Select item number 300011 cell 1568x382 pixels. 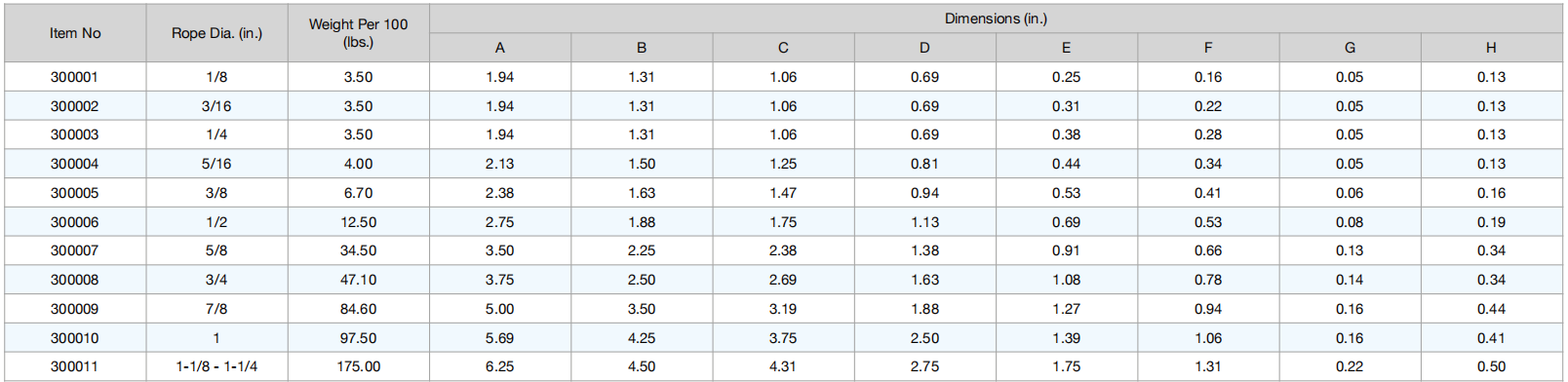[x=75, y=366]
